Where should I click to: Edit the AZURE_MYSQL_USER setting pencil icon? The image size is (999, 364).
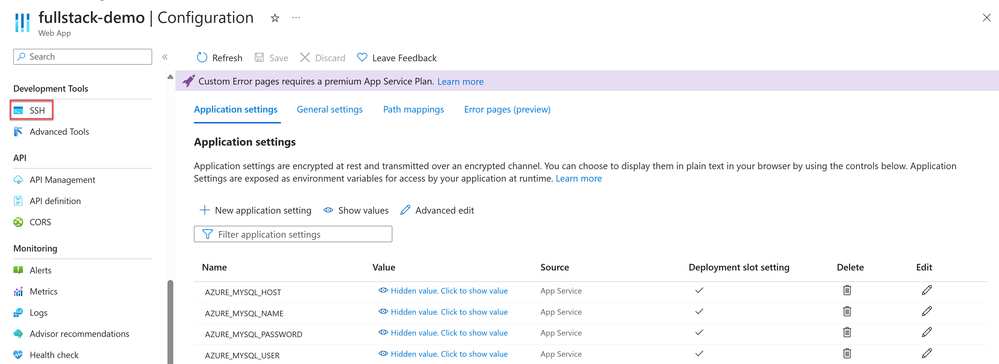tap(926, 353)
